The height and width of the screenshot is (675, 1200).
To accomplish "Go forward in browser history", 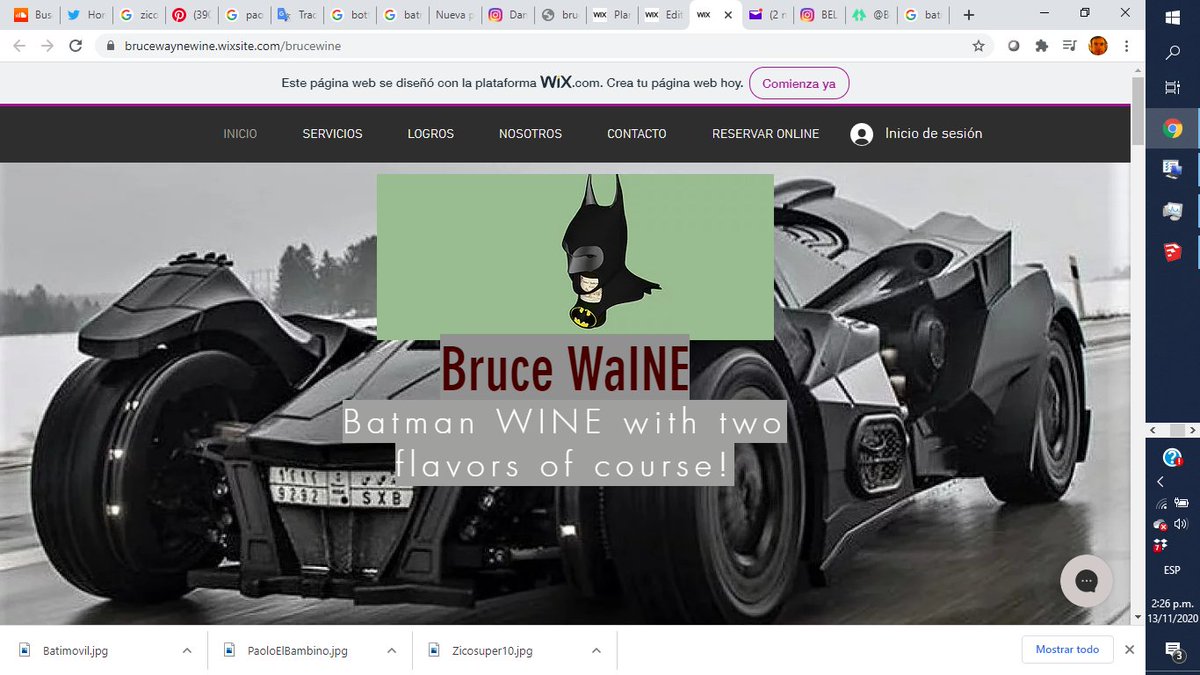I will 48,46.
